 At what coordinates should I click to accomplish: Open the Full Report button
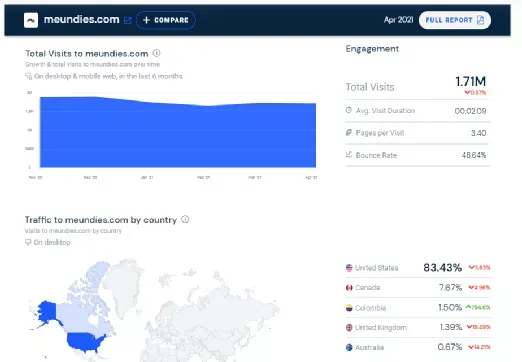click(455, 20)
